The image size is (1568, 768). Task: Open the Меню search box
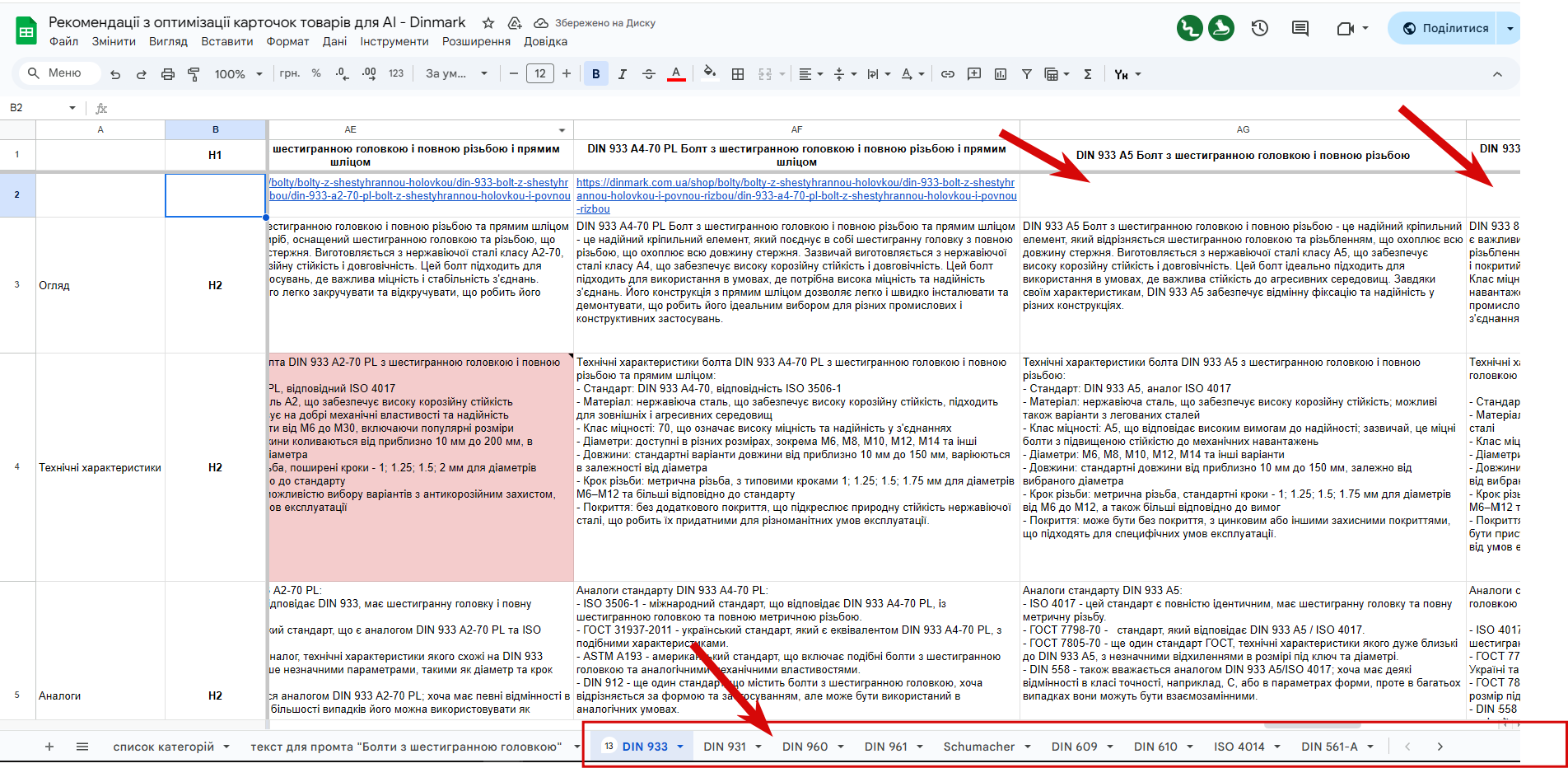59,73
